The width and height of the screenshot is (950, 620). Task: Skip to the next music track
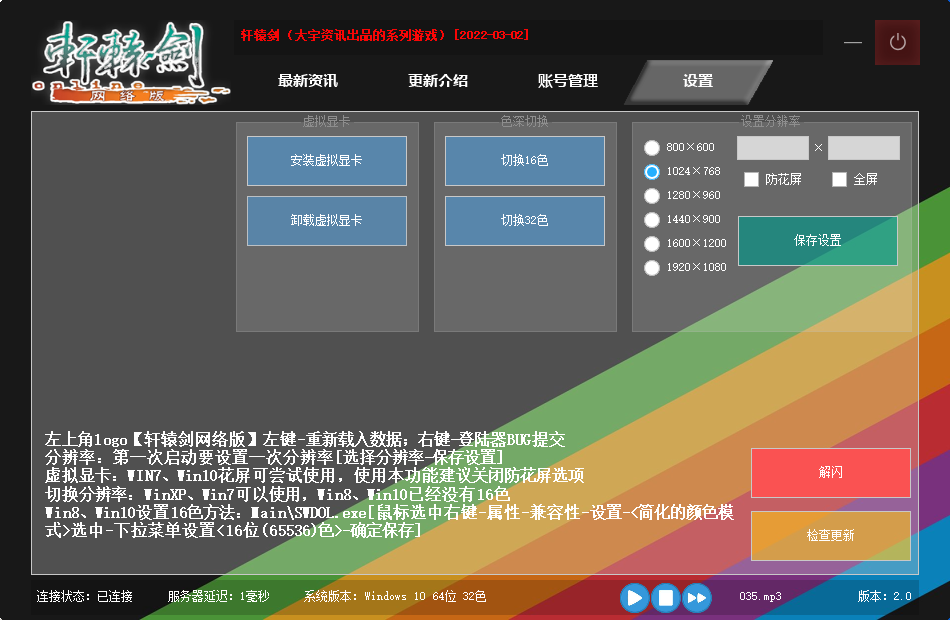(x=696, y=598)
